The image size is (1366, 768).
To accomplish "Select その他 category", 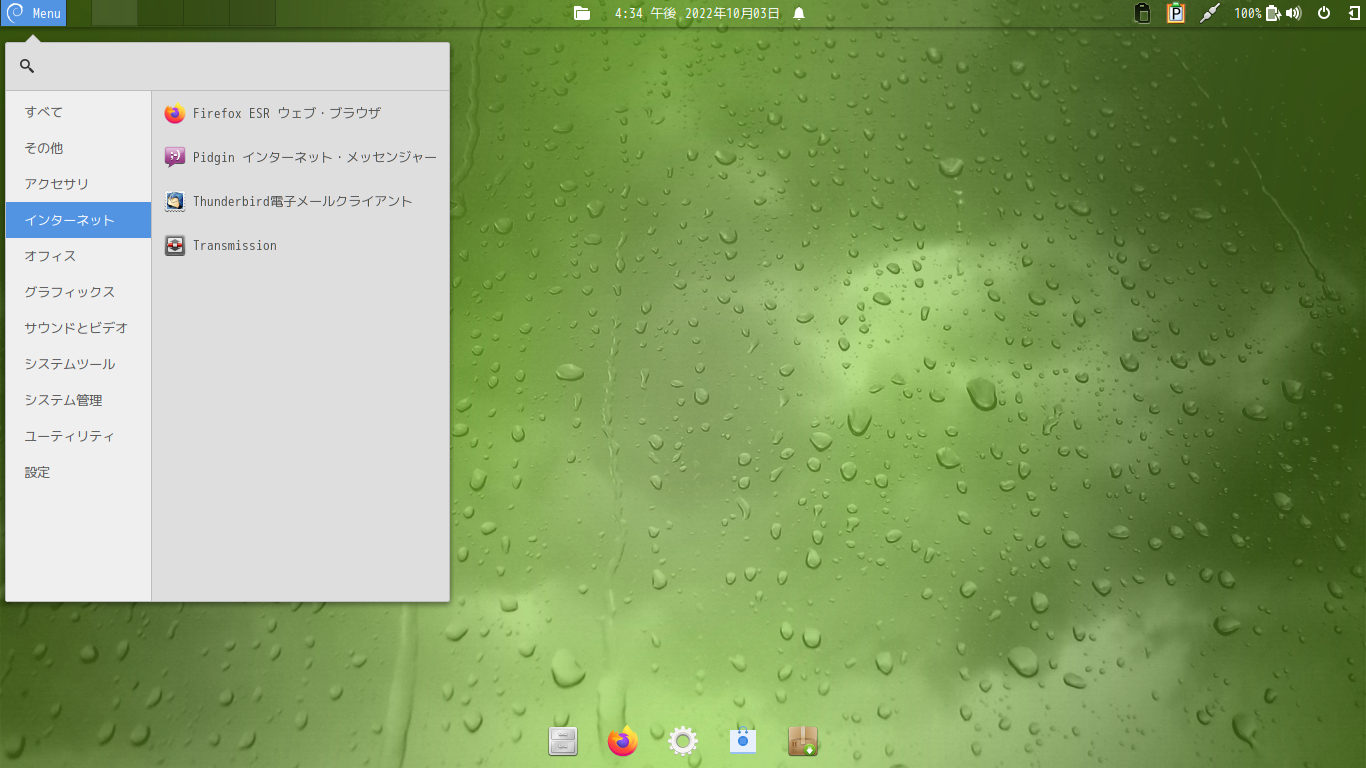I will tap(78, 148).
